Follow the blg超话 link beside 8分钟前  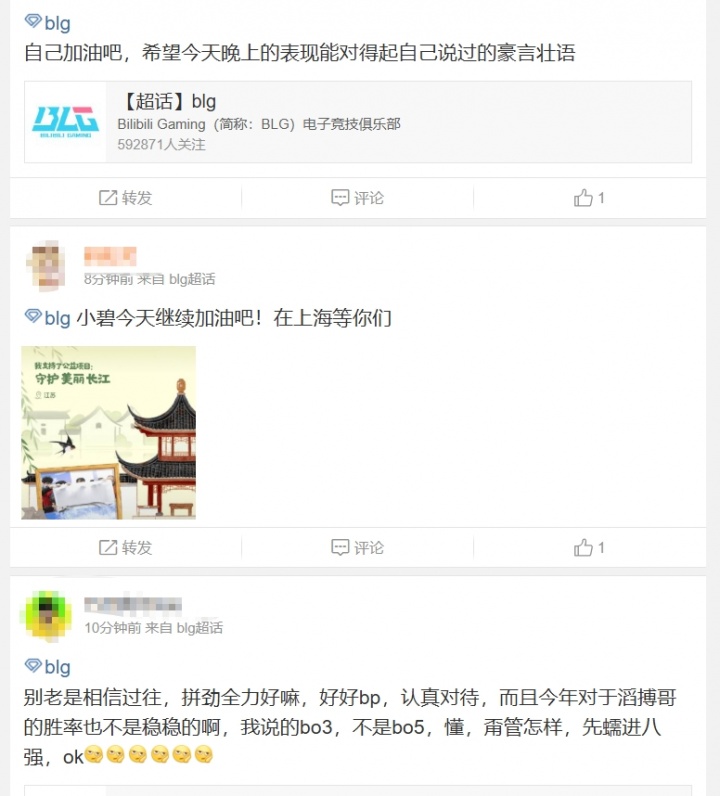pos(192,279)
